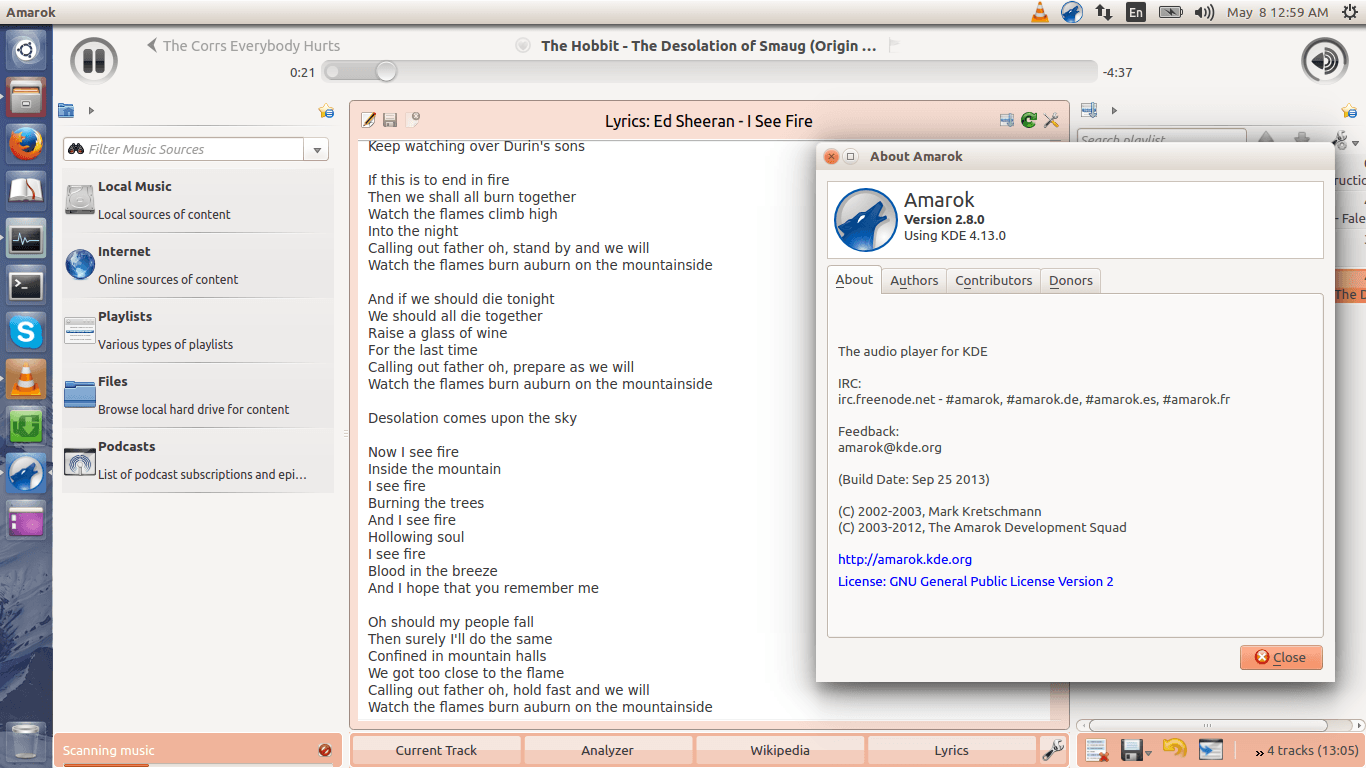Viewport: 1366px width, 768px height.
Task: Clear playlist icon in bottom toolbar
Action: [1096, 750]
